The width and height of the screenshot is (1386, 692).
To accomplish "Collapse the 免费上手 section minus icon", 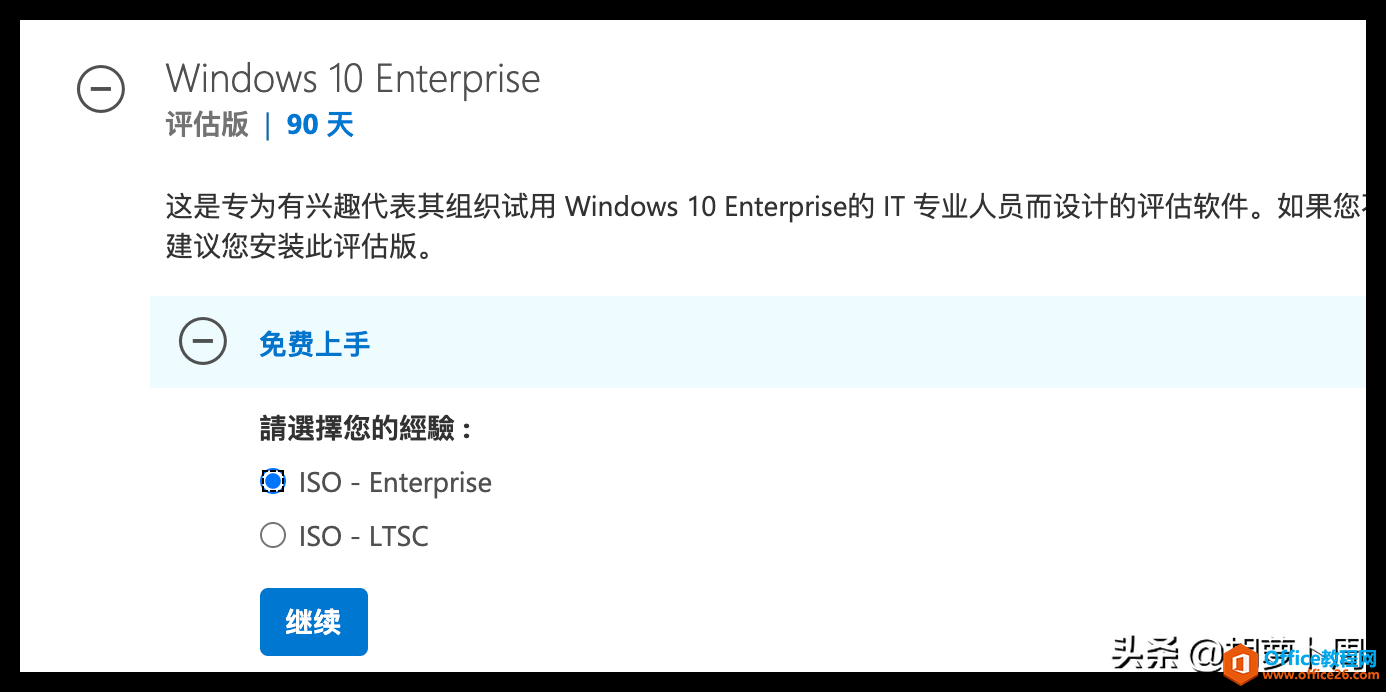I will point(203,341).
